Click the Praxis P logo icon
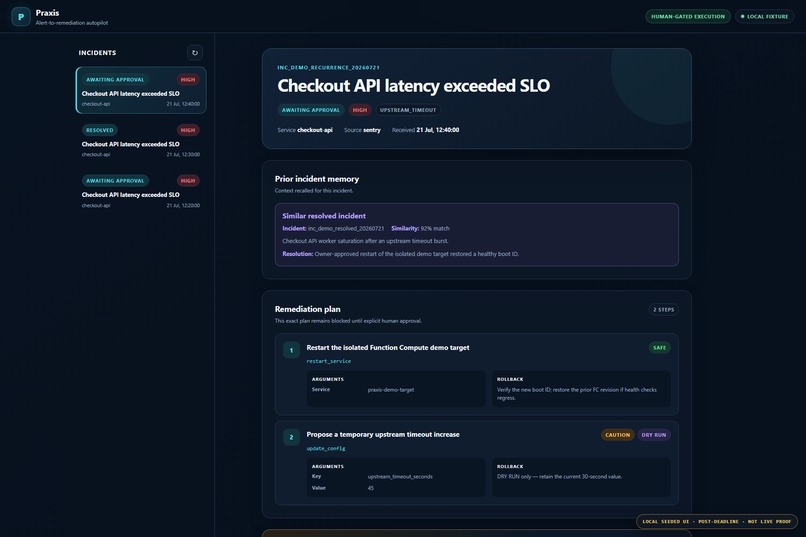Viewport: 806px width, 537px height. [x=21, y=16]
